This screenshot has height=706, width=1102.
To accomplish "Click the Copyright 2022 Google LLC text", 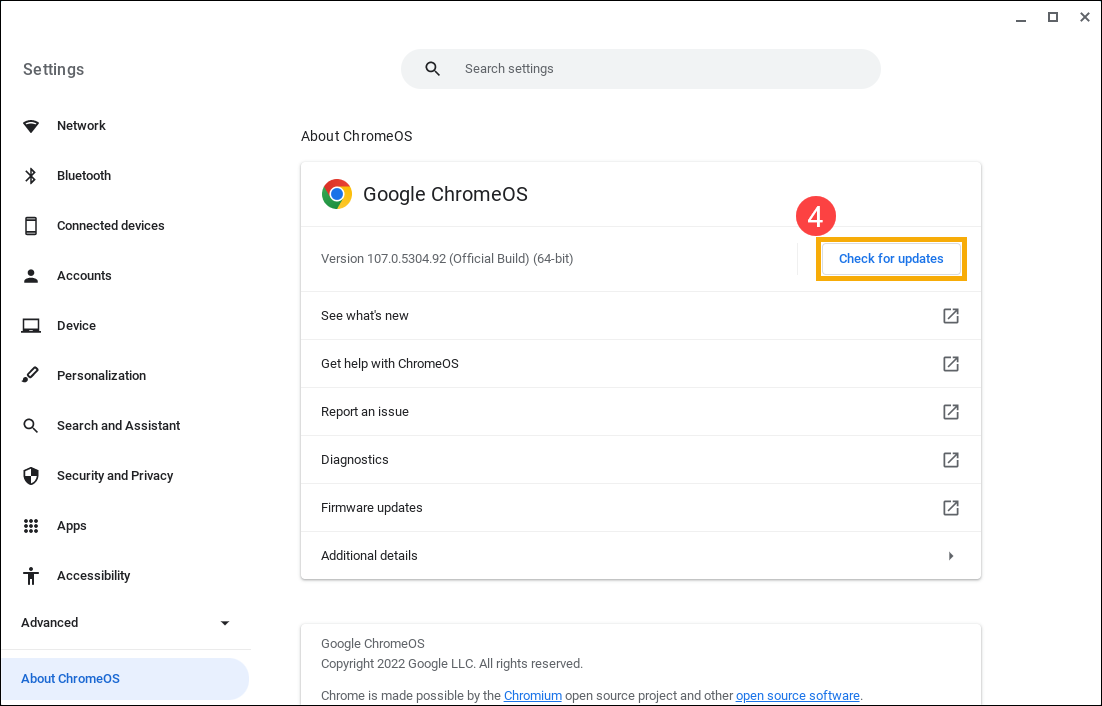I will tap(451, 664).
